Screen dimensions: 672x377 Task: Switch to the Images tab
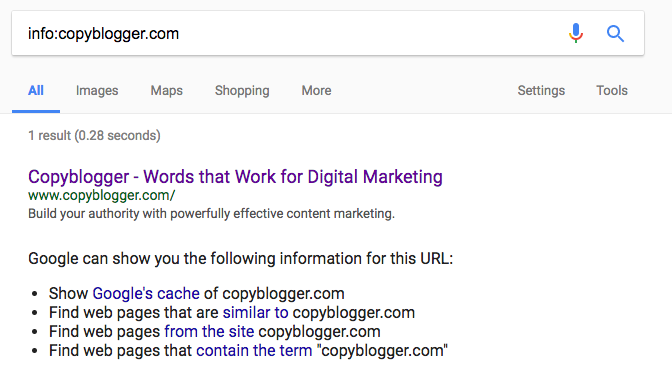click(x=97, y=90)
